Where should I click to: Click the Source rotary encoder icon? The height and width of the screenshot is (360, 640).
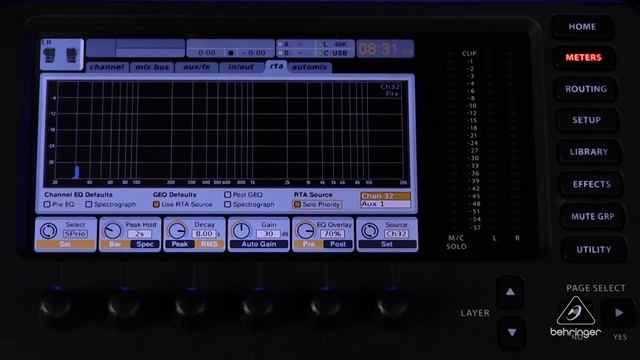[x=370, y=231]
